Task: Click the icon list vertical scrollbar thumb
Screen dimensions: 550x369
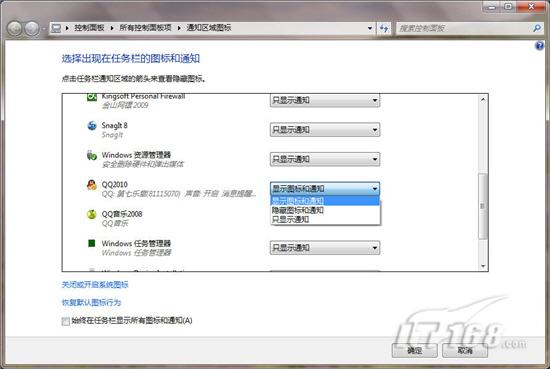Action: click(x=483, y=206)
